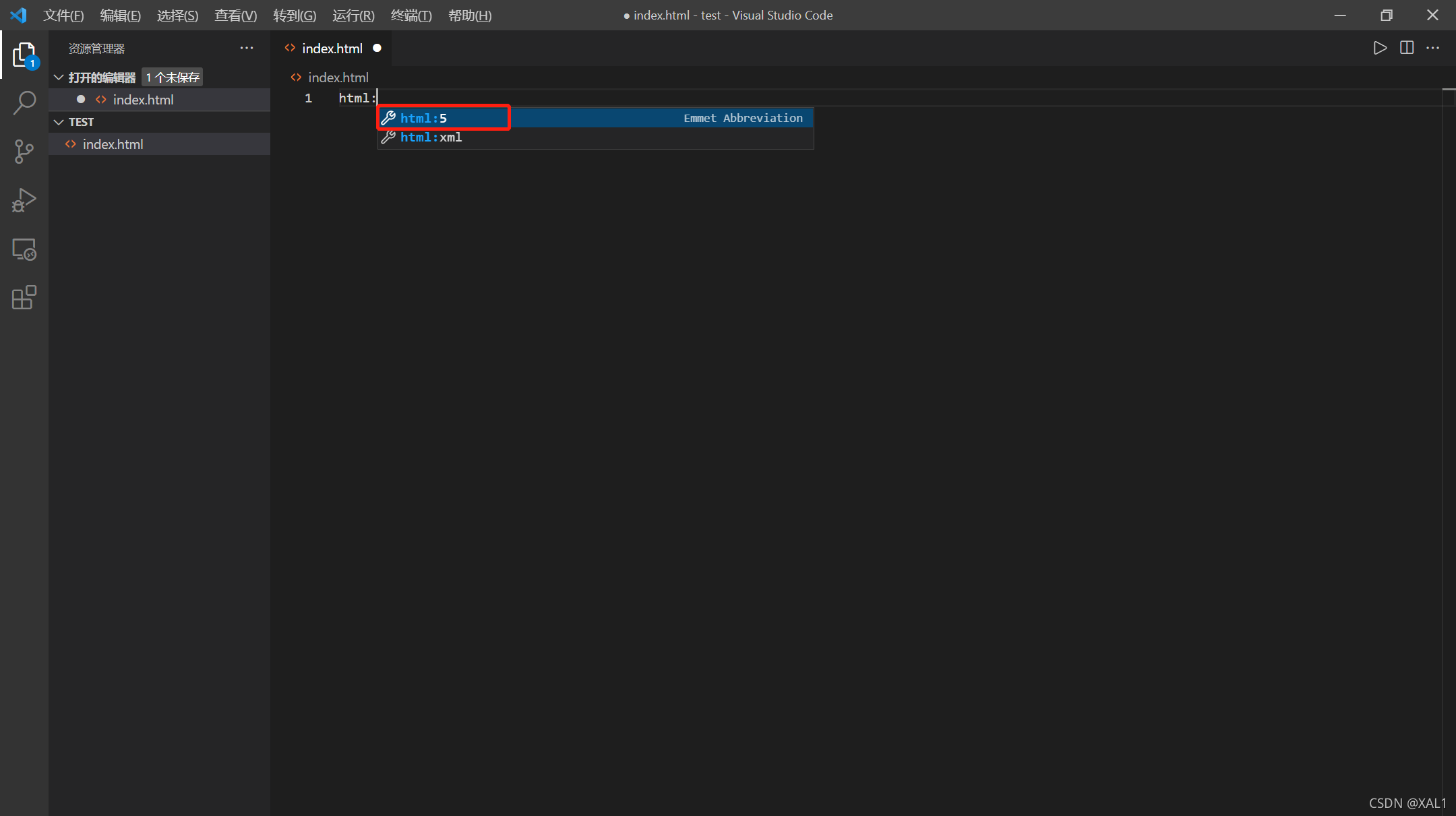Open the Explorer view in activity bar

24,55
